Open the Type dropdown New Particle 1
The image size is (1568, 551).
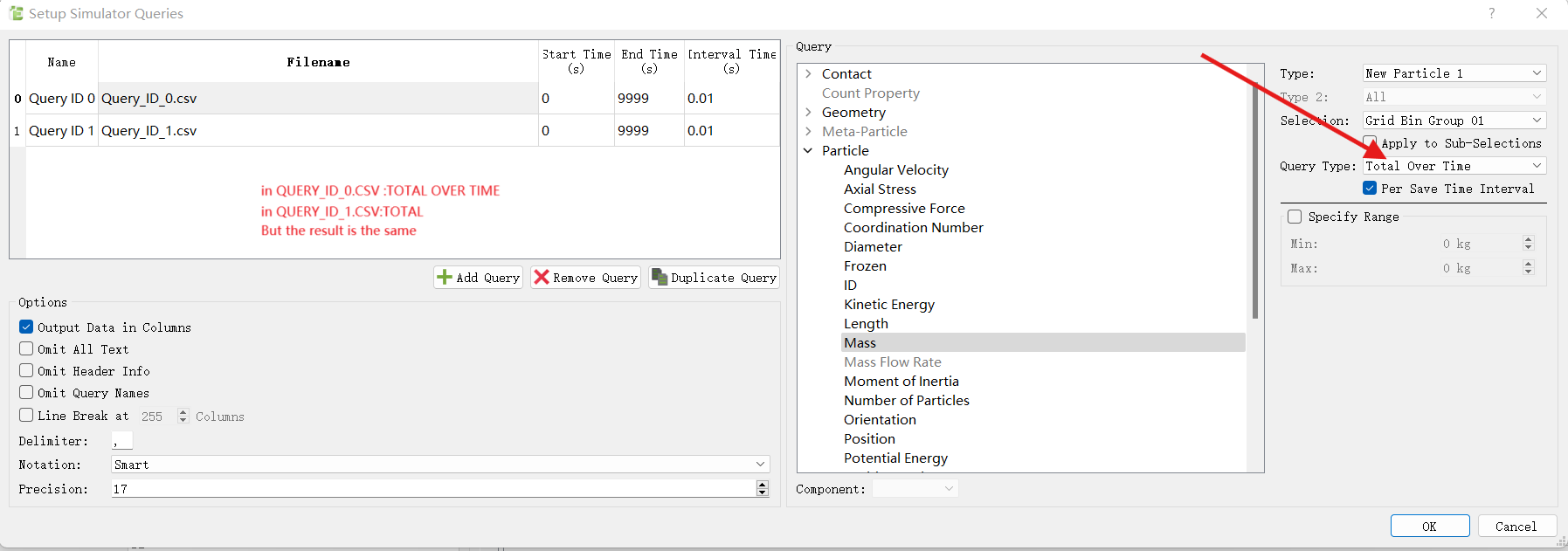click(x=1454, y=73)
